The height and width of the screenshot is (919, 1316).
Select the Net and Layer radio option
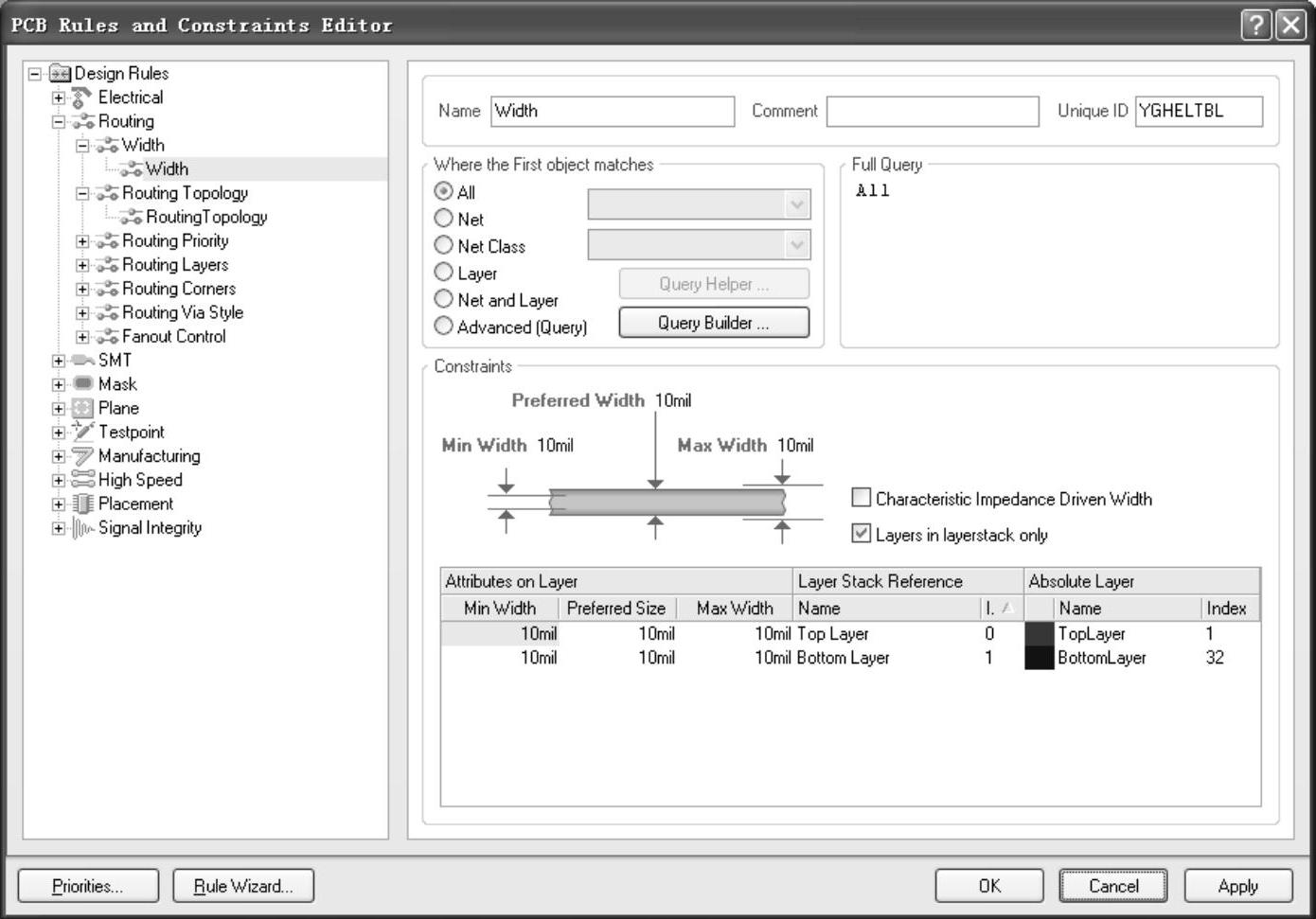tap(443, 299)
